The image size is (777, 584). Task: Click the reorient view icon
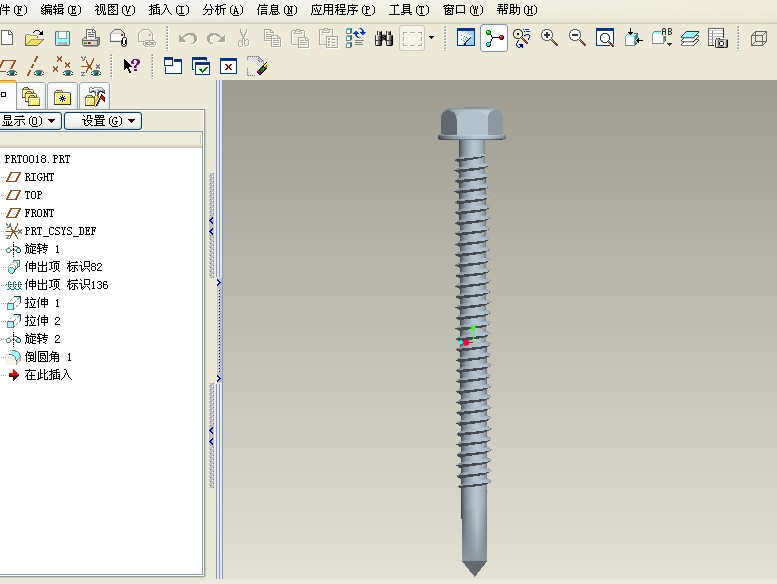click(x=633, y=38)
